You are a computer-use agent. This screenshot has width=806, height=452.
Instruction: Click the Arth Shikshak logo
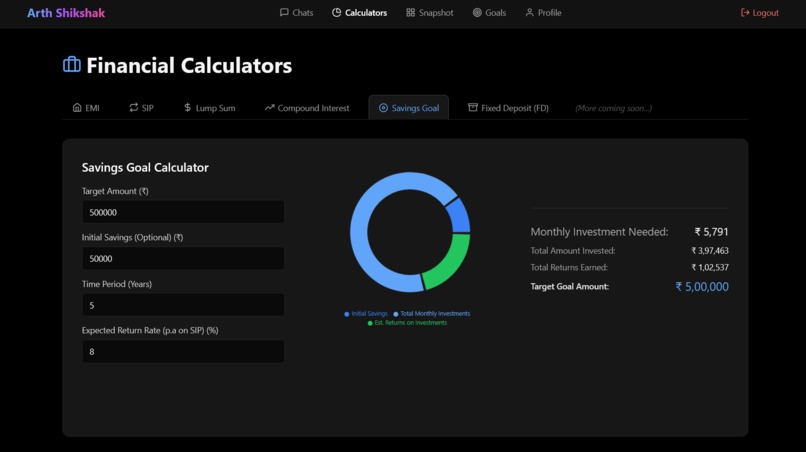coord(66,13)
